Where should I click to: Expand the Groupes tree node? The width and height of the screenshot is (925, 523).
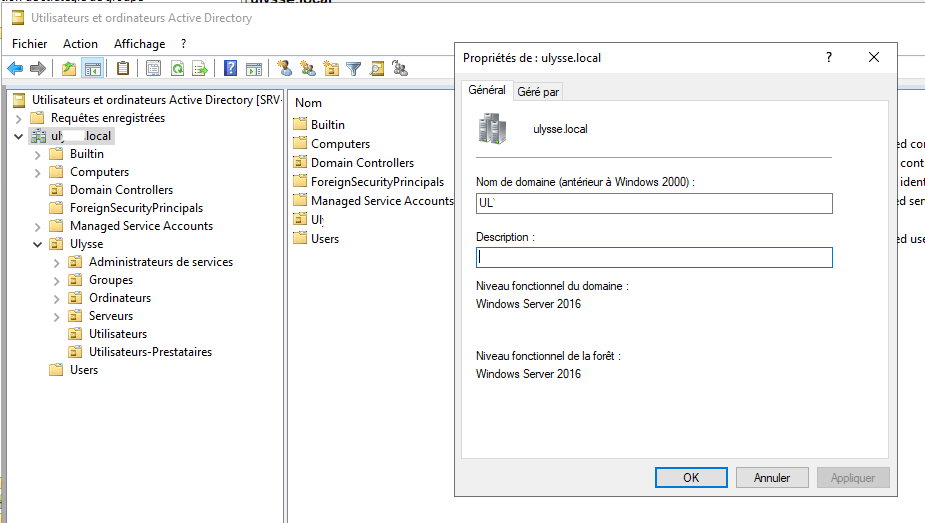(56, 281)
